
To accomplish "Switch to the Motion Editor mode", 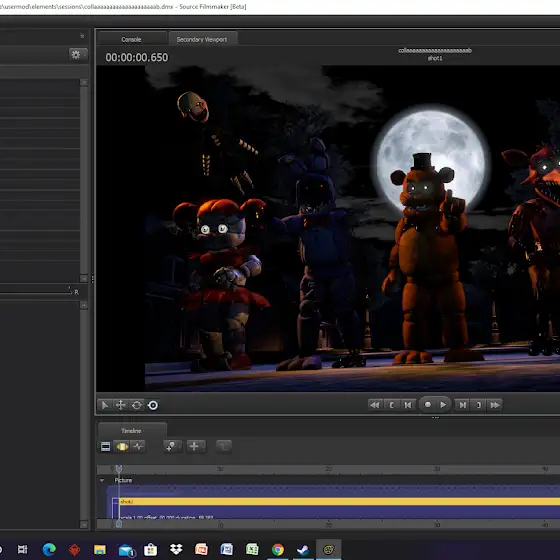I will pos(122,446).
